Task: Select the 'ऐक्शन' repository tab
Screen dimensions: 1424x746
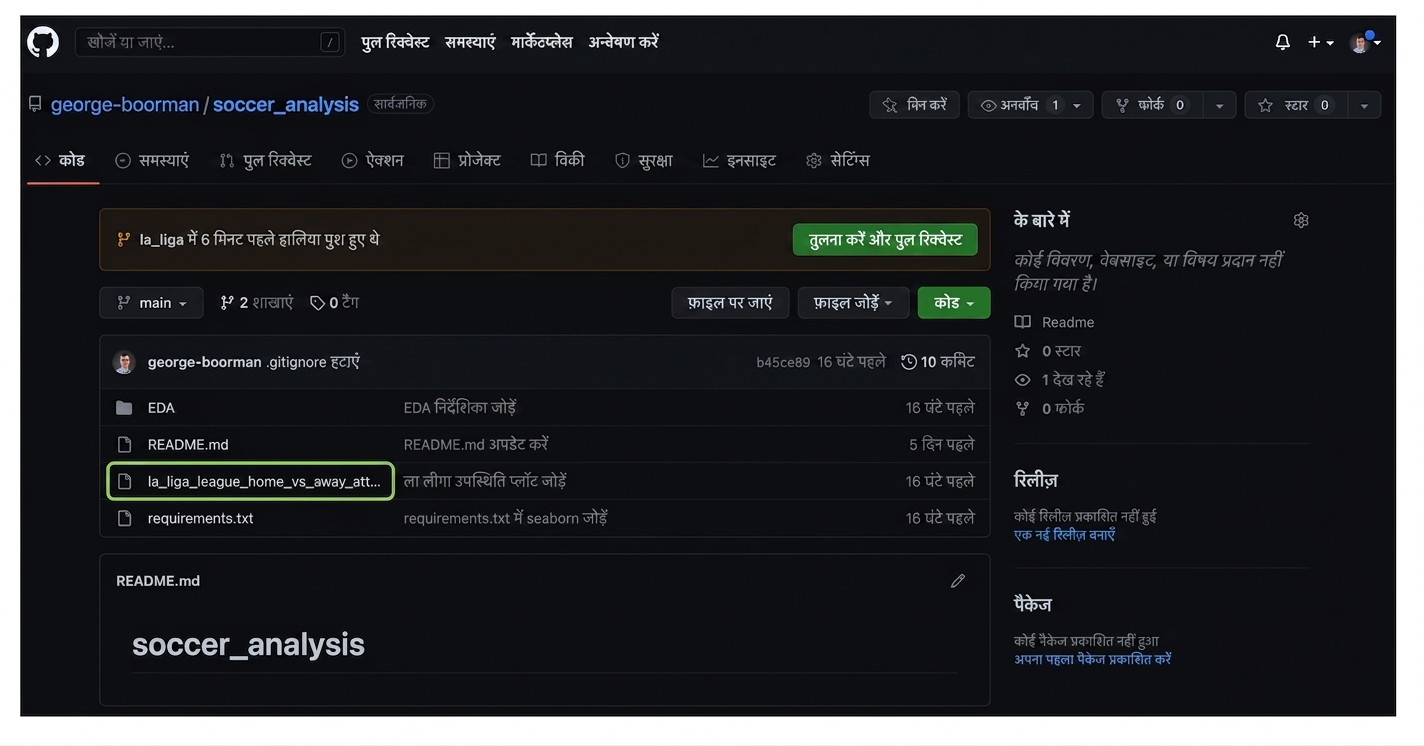Action: (372, 160)
